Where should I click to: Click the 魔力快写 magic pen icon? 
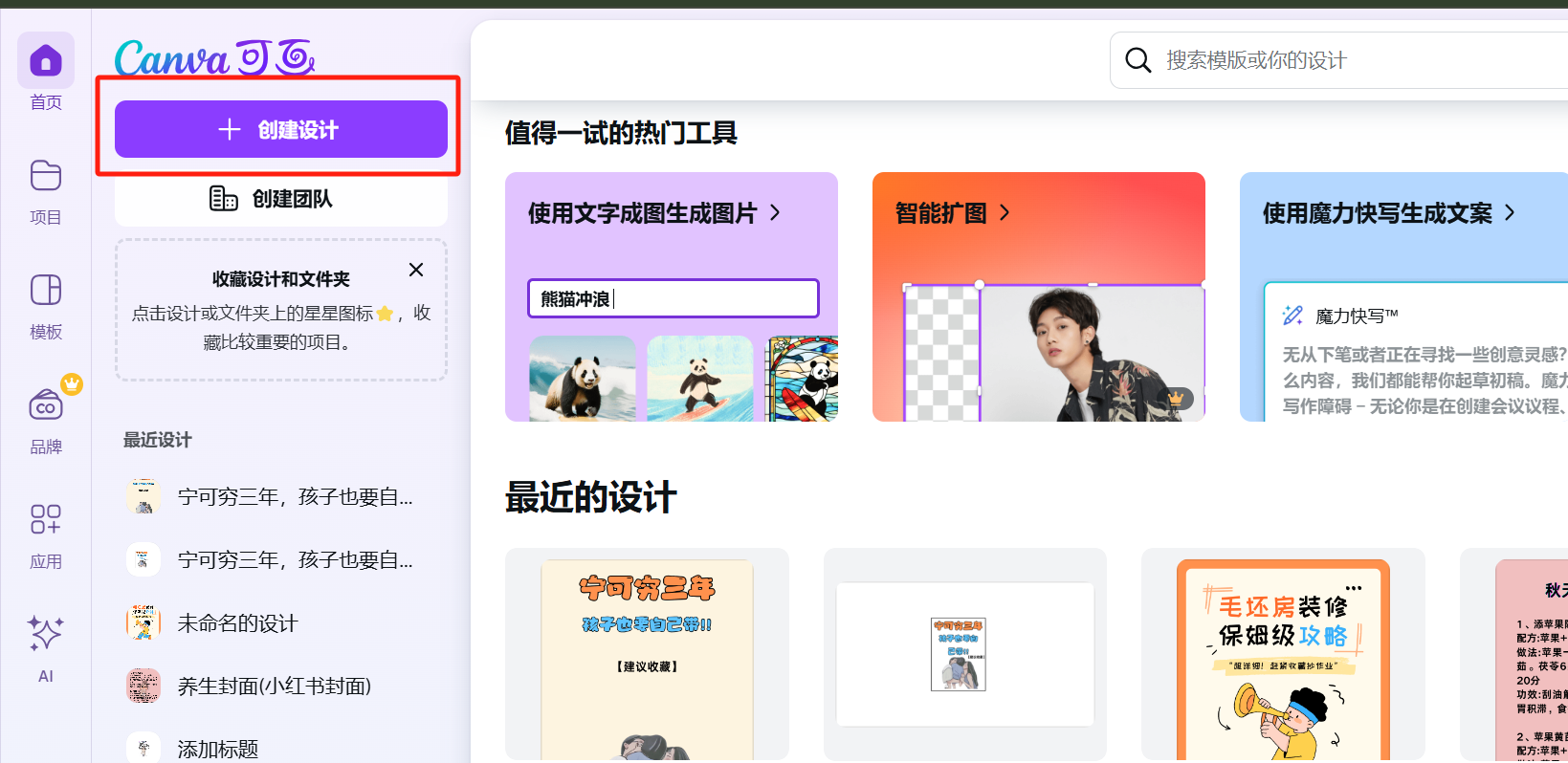tap(1292, 315)
